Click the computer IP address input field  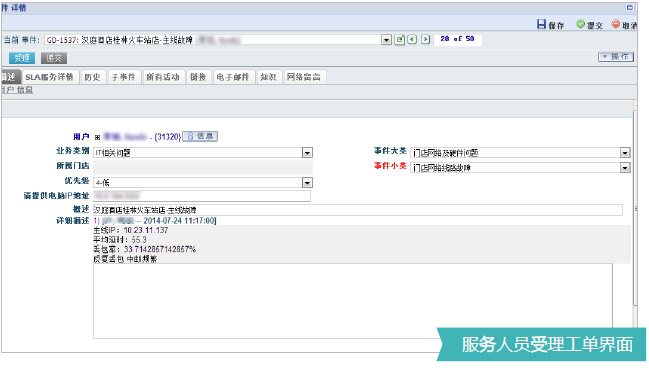202,196
